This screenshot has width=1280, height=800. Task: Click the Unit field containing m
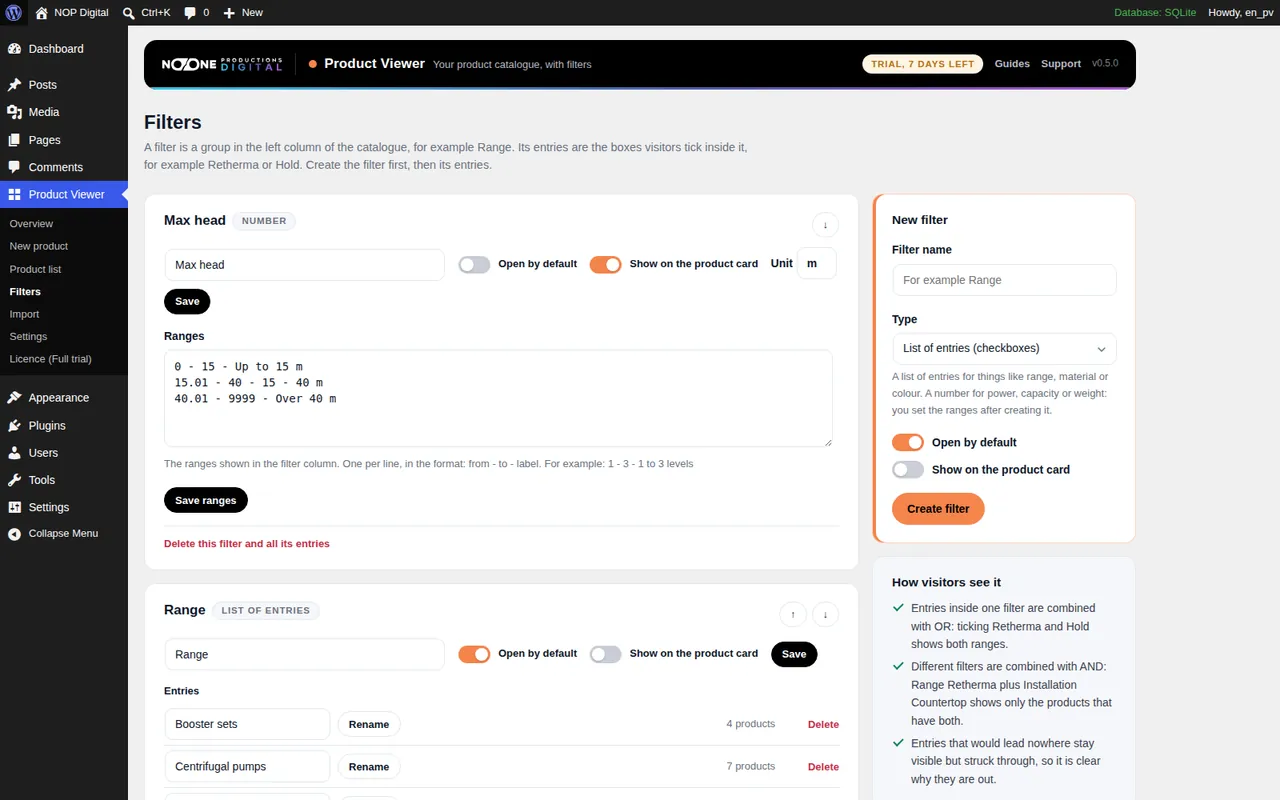pyautogui.click(x=817, y=264)
